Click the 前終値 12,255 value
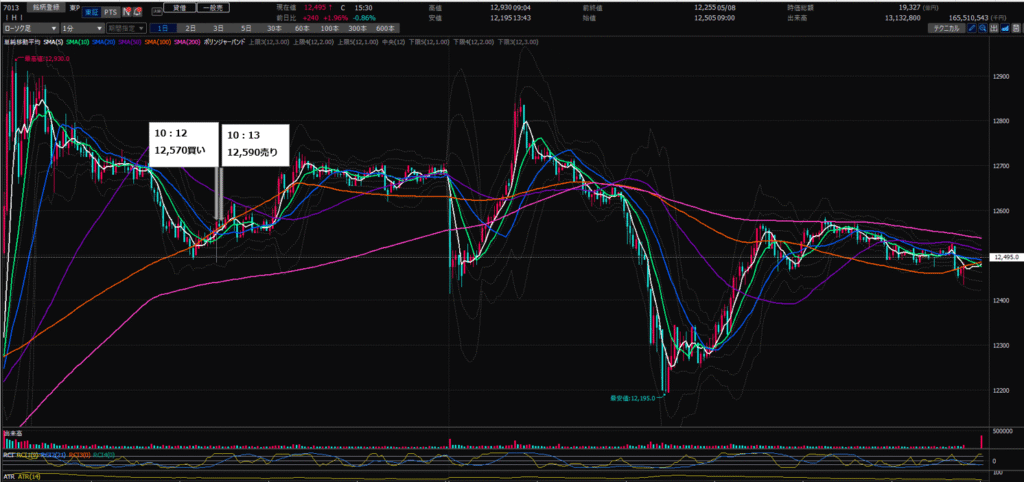Image resolution: width=1024 pixels, height=482 pixels. [705, 7]
